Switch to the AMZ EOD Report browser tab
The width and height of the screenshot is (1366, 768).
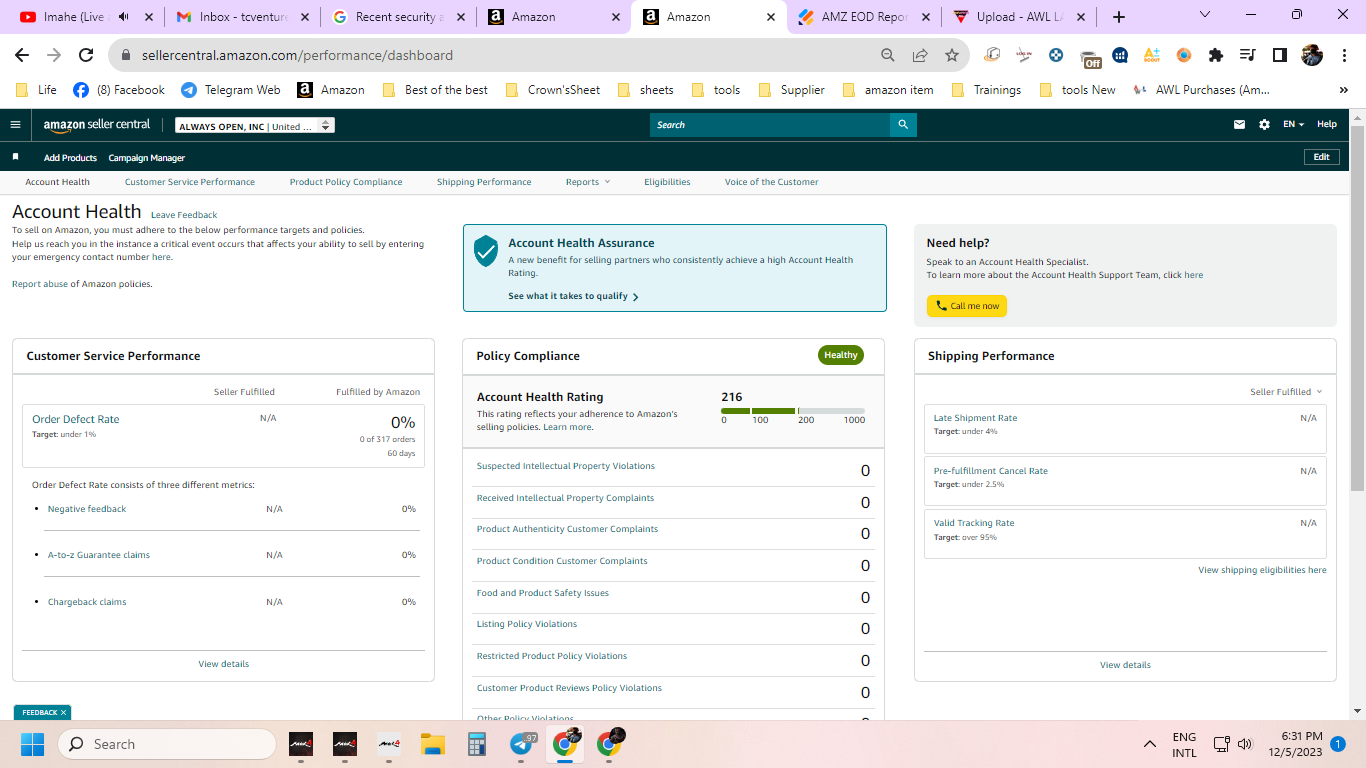(x=863, y=17)
